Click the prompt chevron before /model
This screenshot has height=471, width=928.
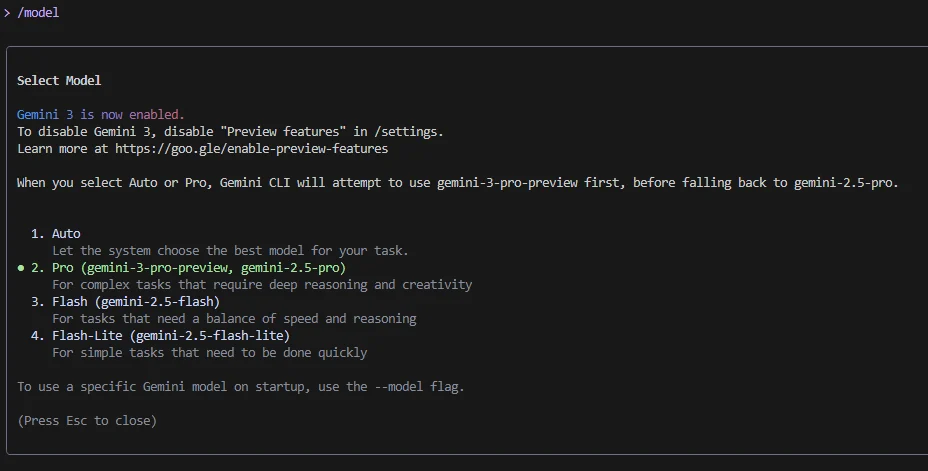[x=7, y=12]
